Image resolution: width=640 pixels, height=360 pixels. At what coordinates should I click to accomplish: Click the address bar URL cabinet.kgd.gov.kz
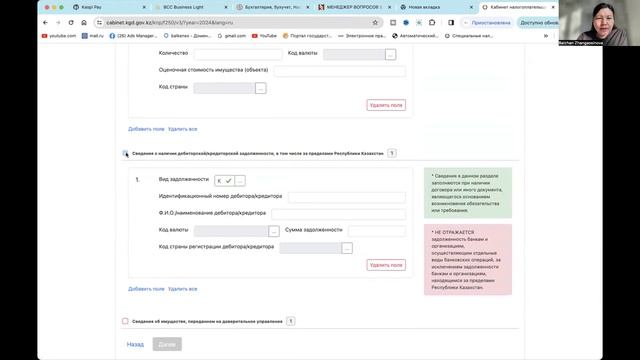pos(170,23)
